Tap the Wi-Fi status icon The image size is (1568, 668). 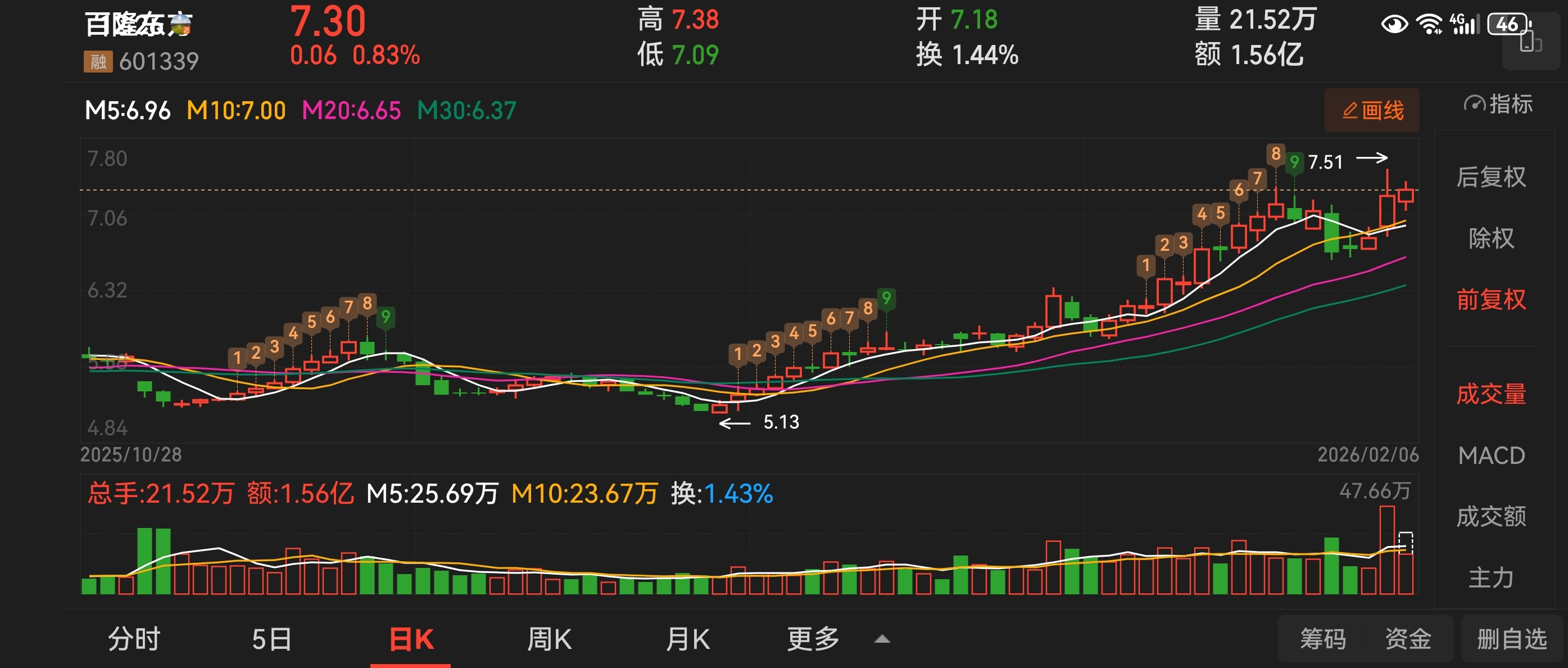tap(1428, 24)
